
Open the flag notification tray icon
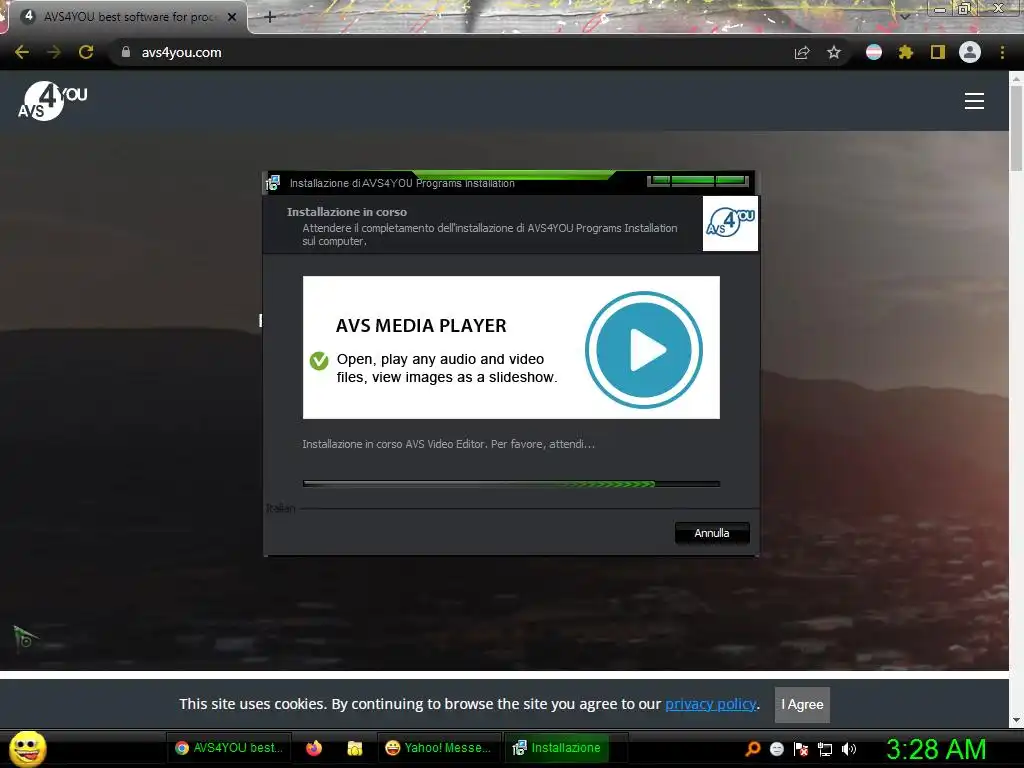pos(801,749)
